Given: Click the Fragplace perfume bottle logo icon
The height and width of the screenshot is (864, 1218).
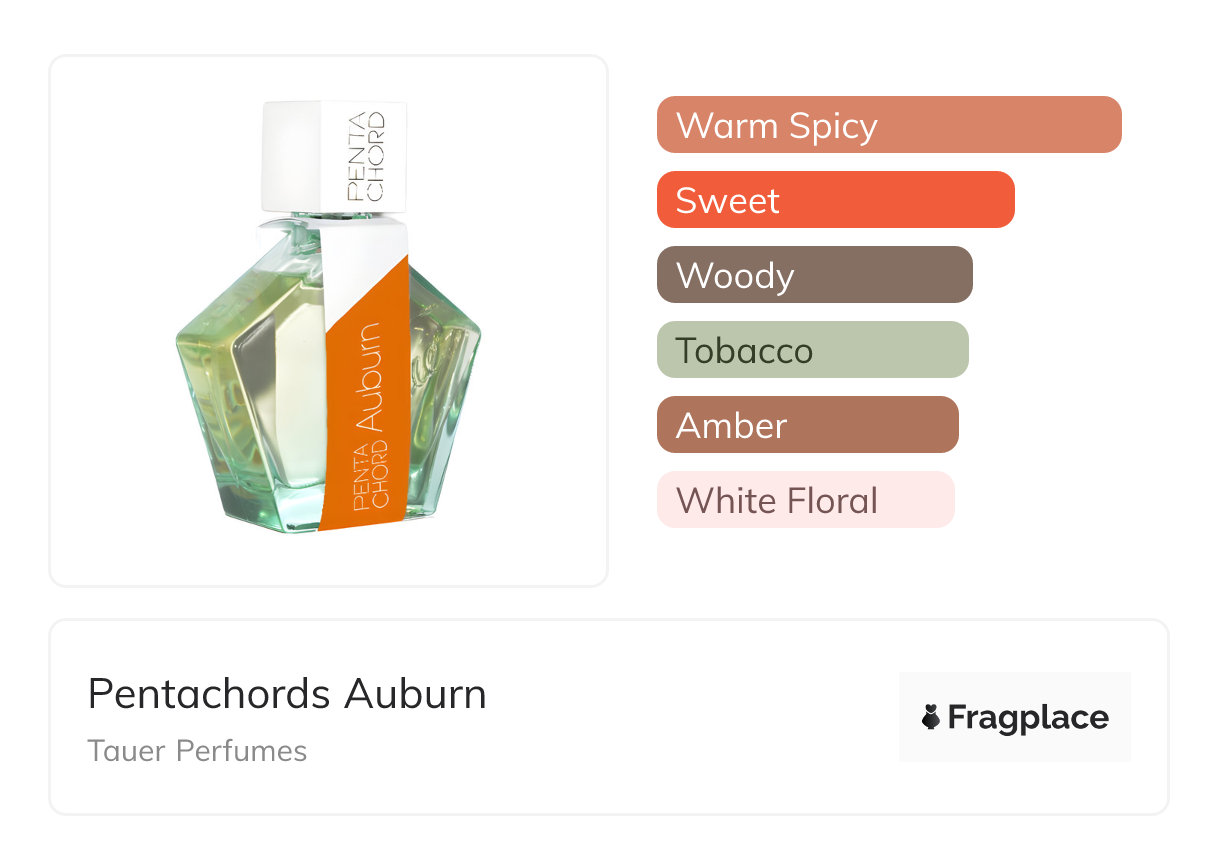Looking at the screenshot, I should 931,717.
